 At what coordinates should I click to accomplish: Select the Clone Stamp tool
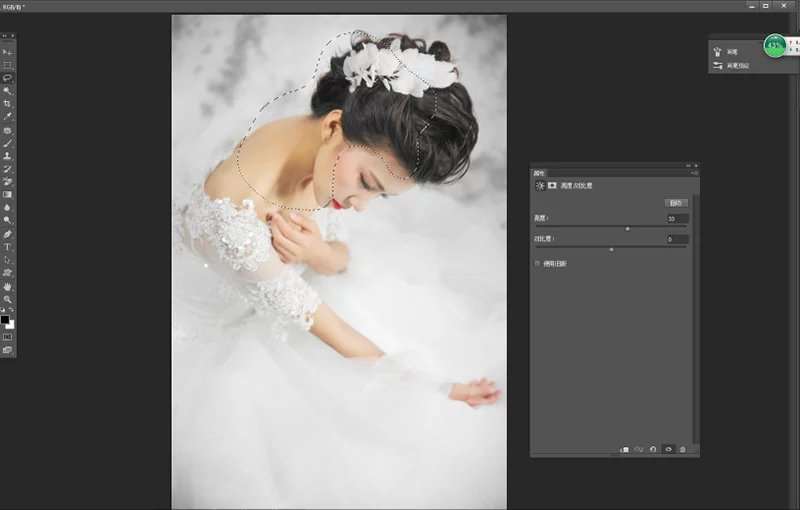click(8, 156)
